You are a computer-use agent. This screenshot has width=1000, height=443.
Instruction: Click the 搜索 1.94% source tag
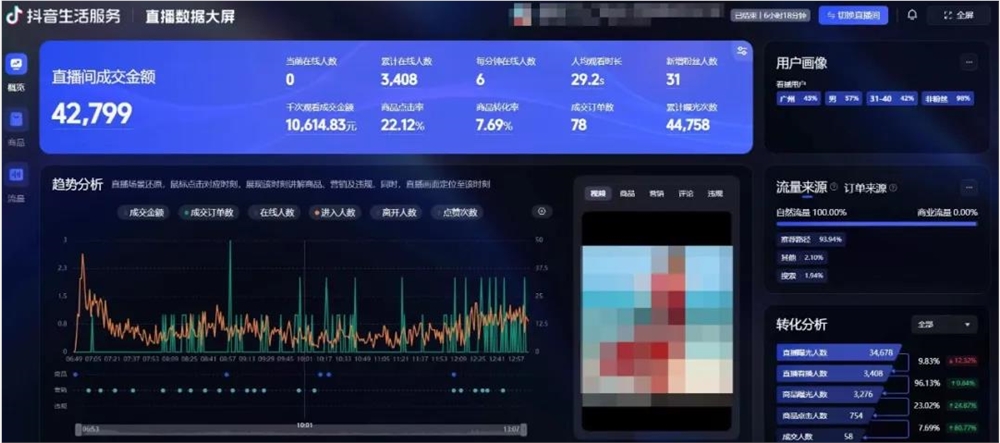(801, 275)
